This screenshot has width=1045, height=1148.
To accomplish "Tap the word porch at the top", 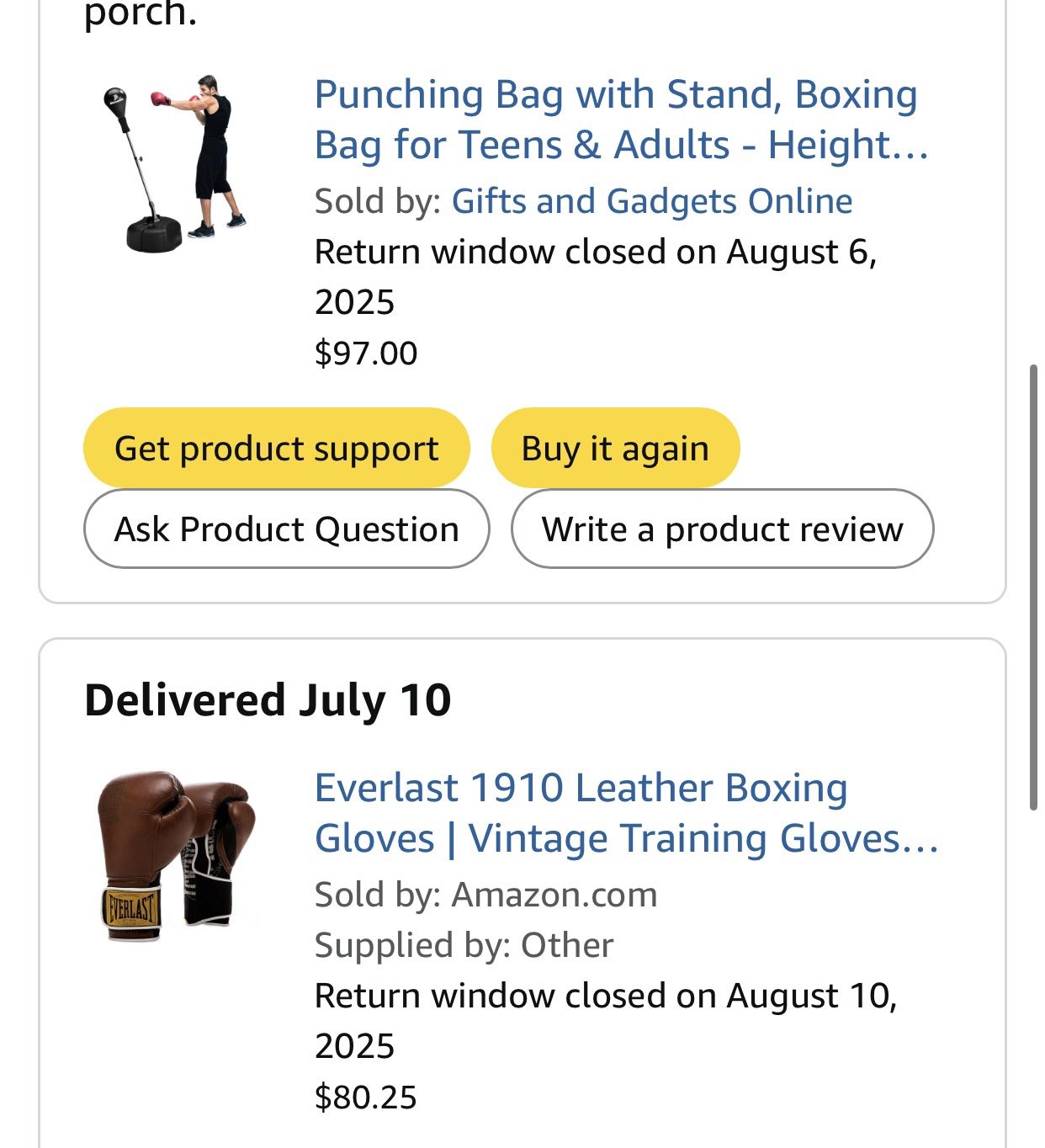I will point(140,15).
